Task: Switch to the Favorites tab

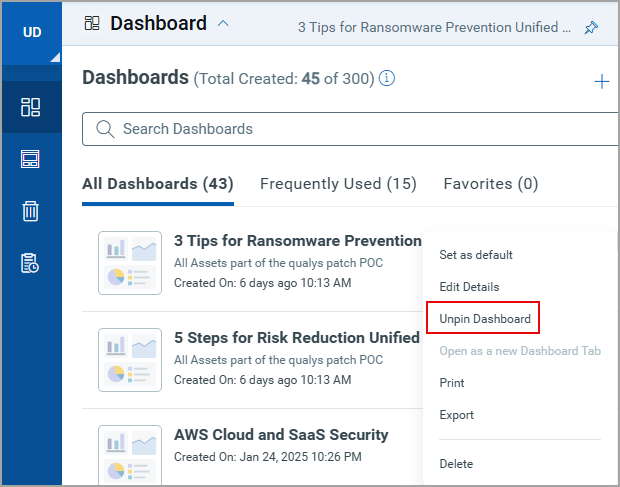Action: [491, 184]
